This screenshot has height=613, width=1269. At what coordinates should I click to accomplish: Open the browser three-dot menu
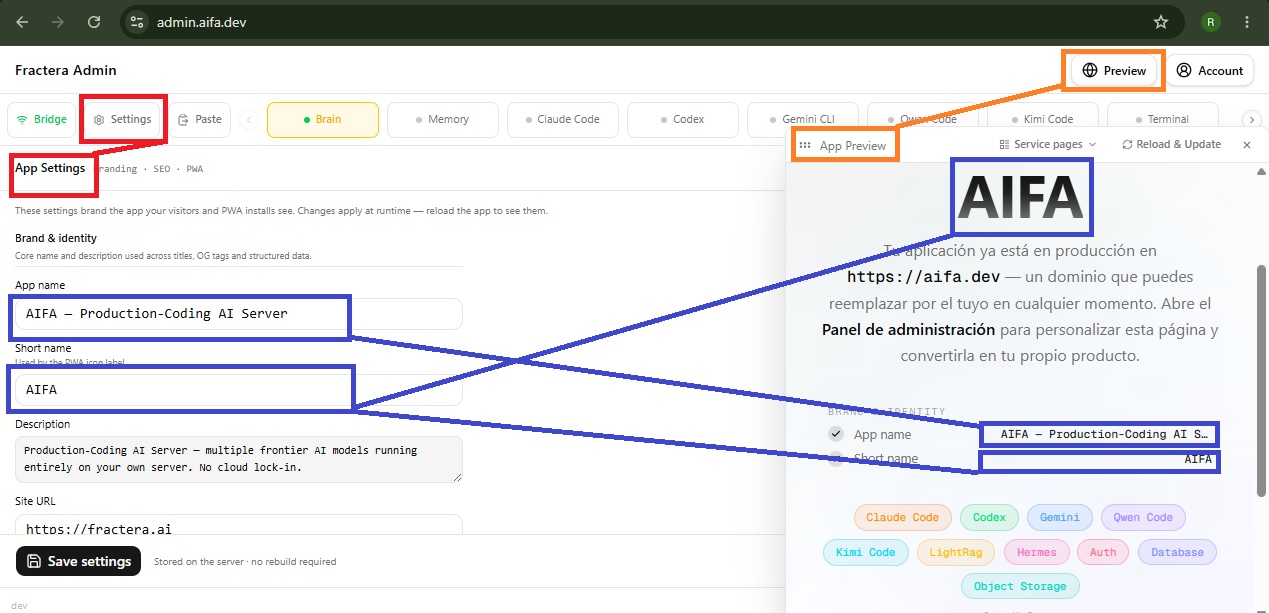[x=1246, y=21]
